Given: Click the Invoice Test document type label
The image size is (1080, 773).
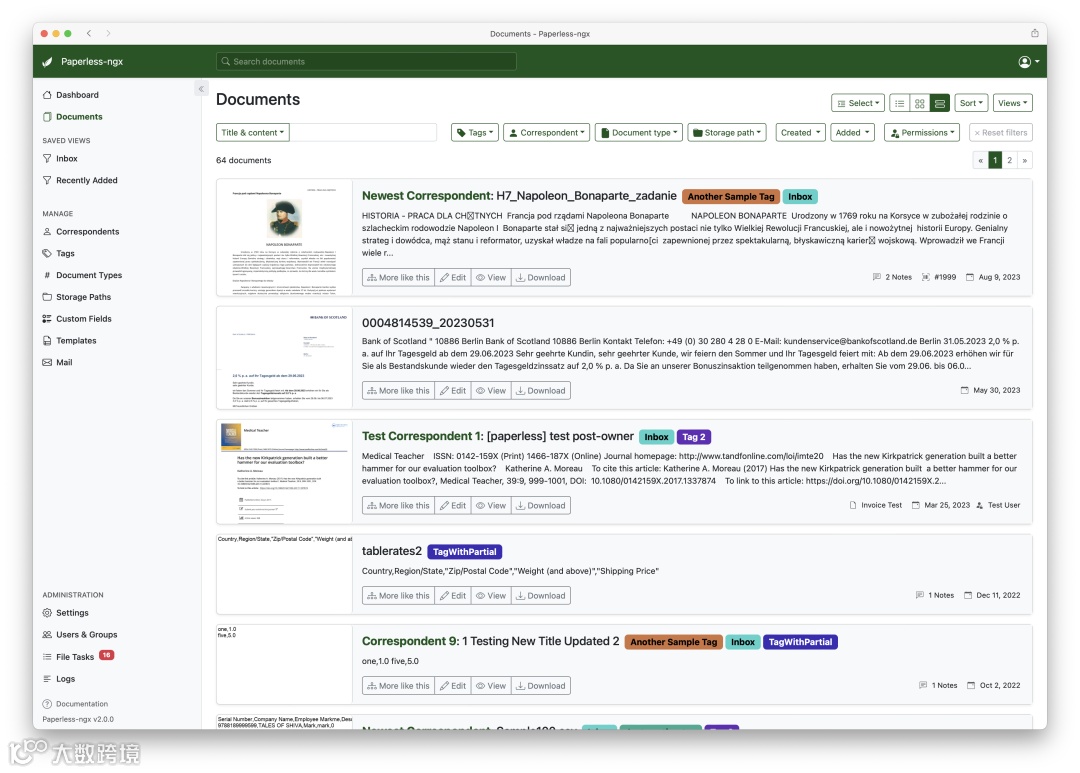Looking at the screenshot, I should (875, 506).
